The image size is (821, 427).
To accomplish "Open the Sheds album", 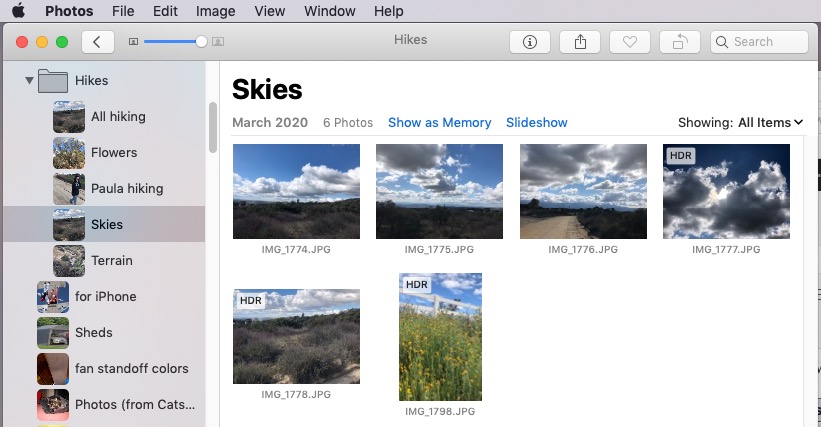I will [104, 333].
